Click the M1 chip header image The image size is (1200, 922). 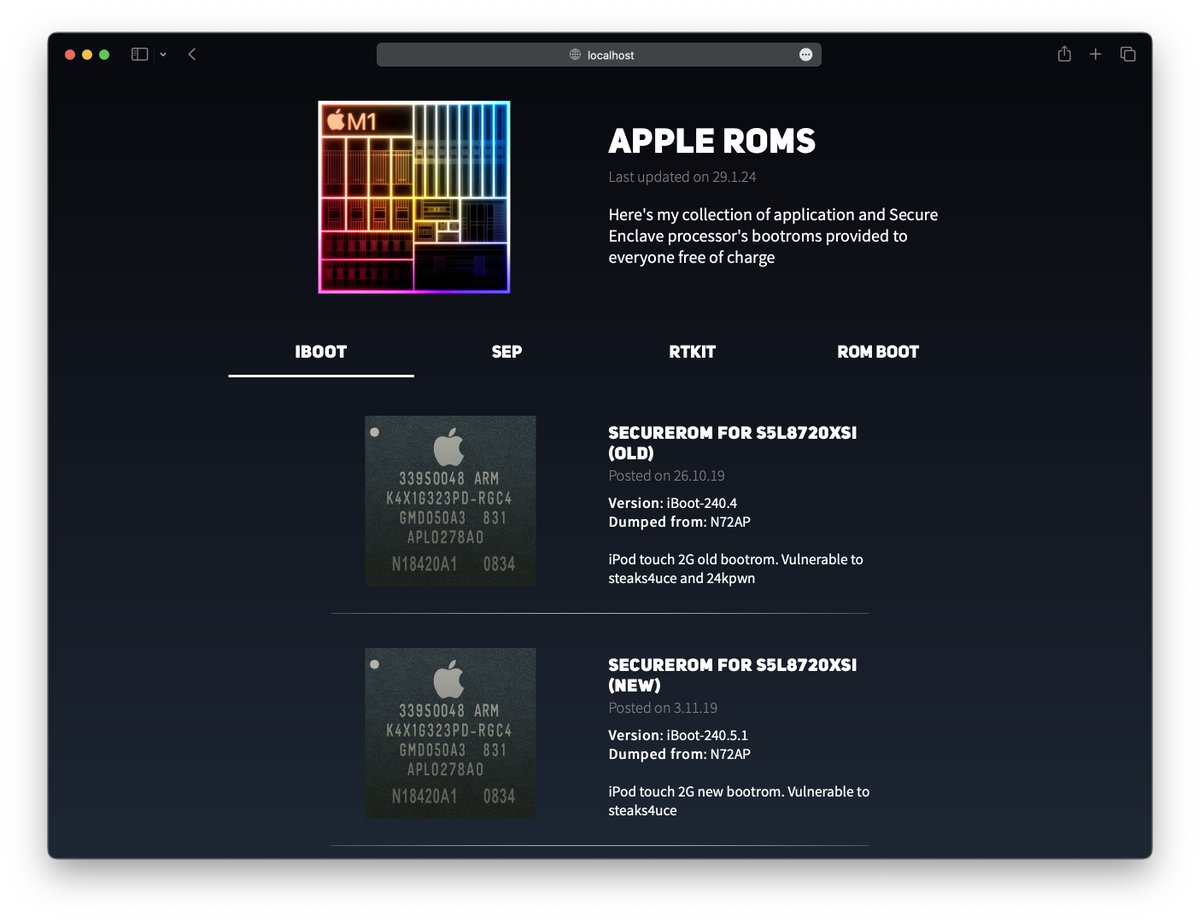pos(414,197)
